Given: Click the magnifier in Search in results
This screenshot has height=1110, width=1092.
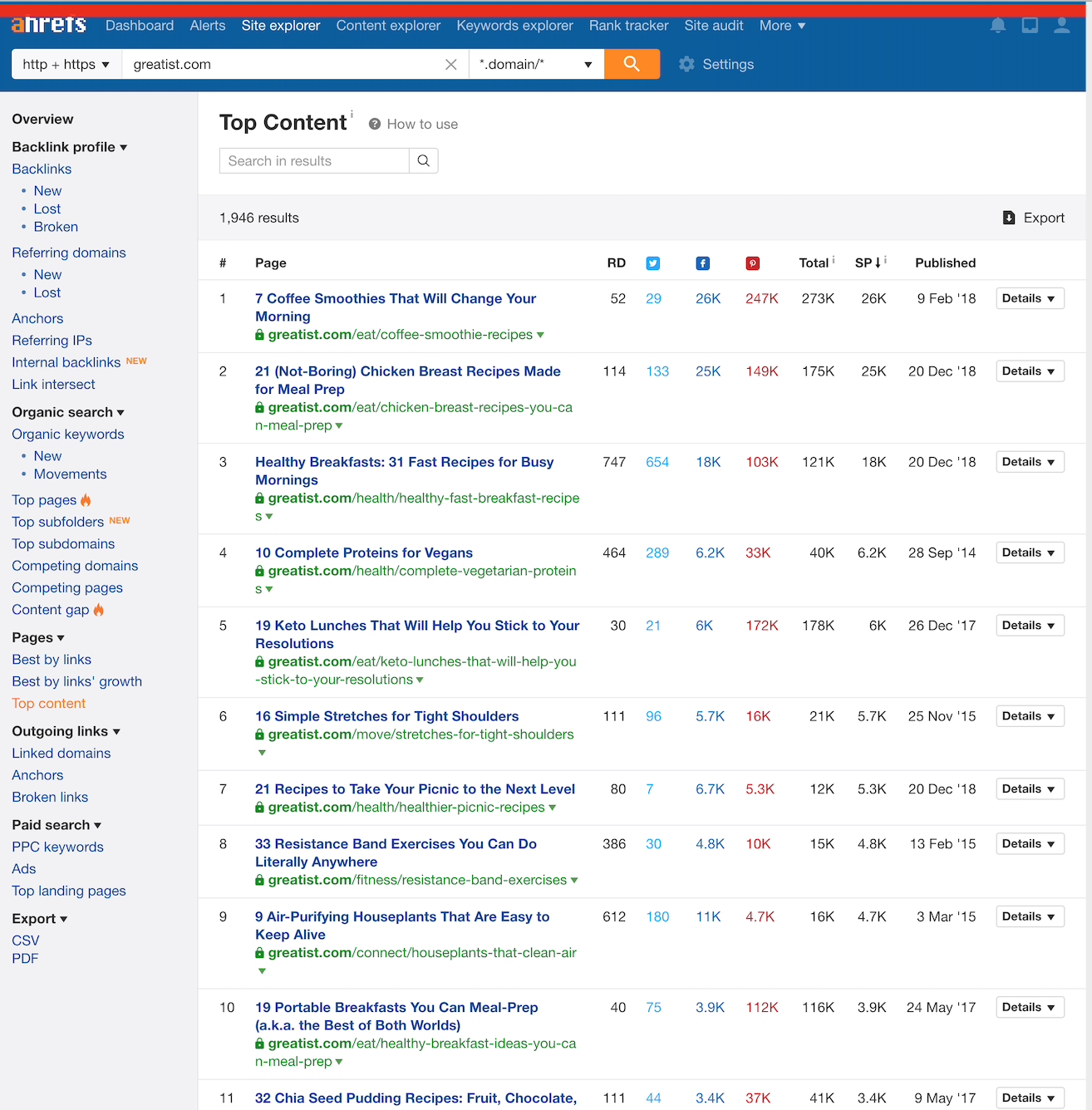Looking at the screenshot, I should click(424, 161).
